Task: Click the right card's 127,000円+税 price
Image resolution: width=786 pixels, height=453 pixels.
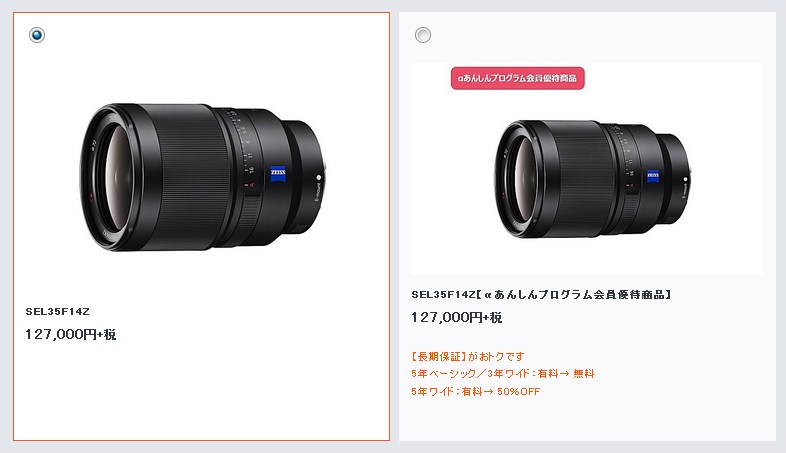Action: click(457, 317)
